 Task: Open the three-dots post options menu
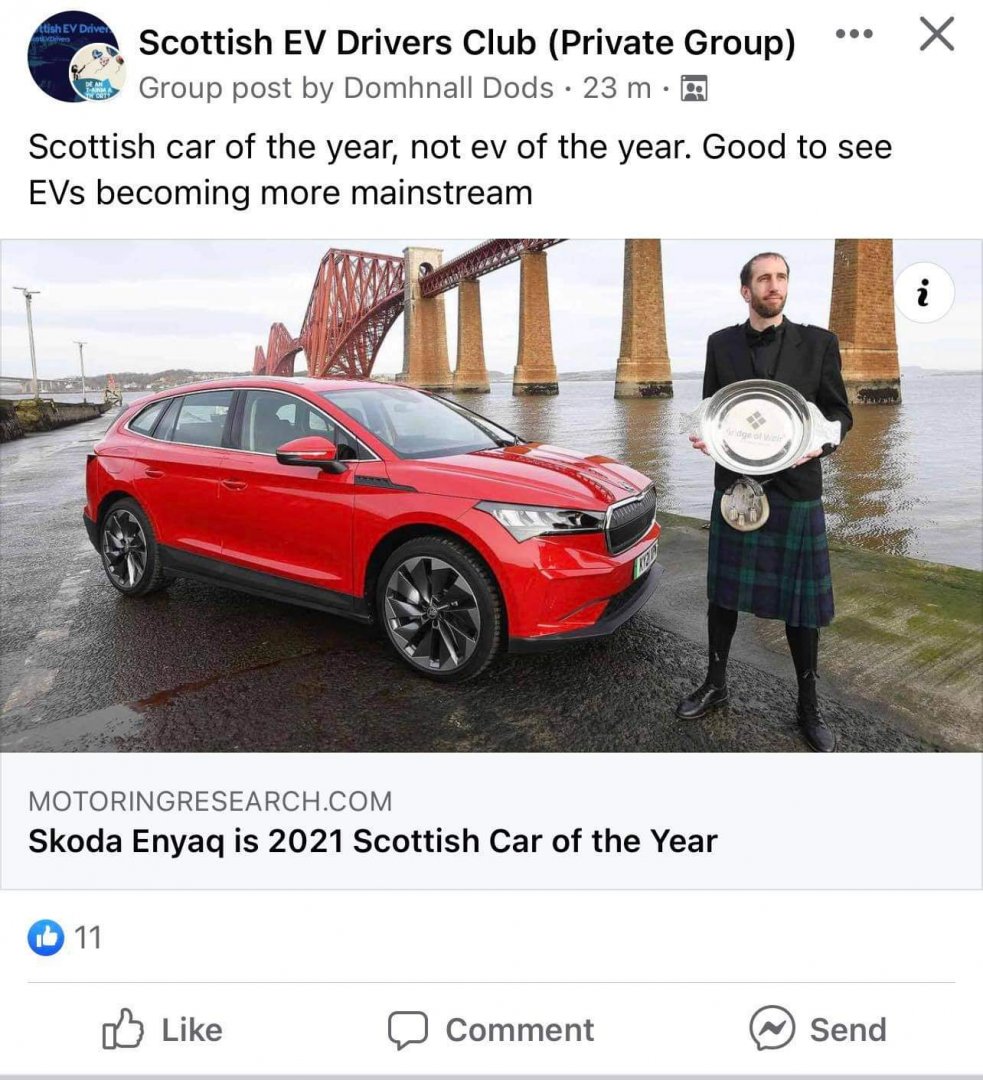pyautogui.click(x=854, y=33)
